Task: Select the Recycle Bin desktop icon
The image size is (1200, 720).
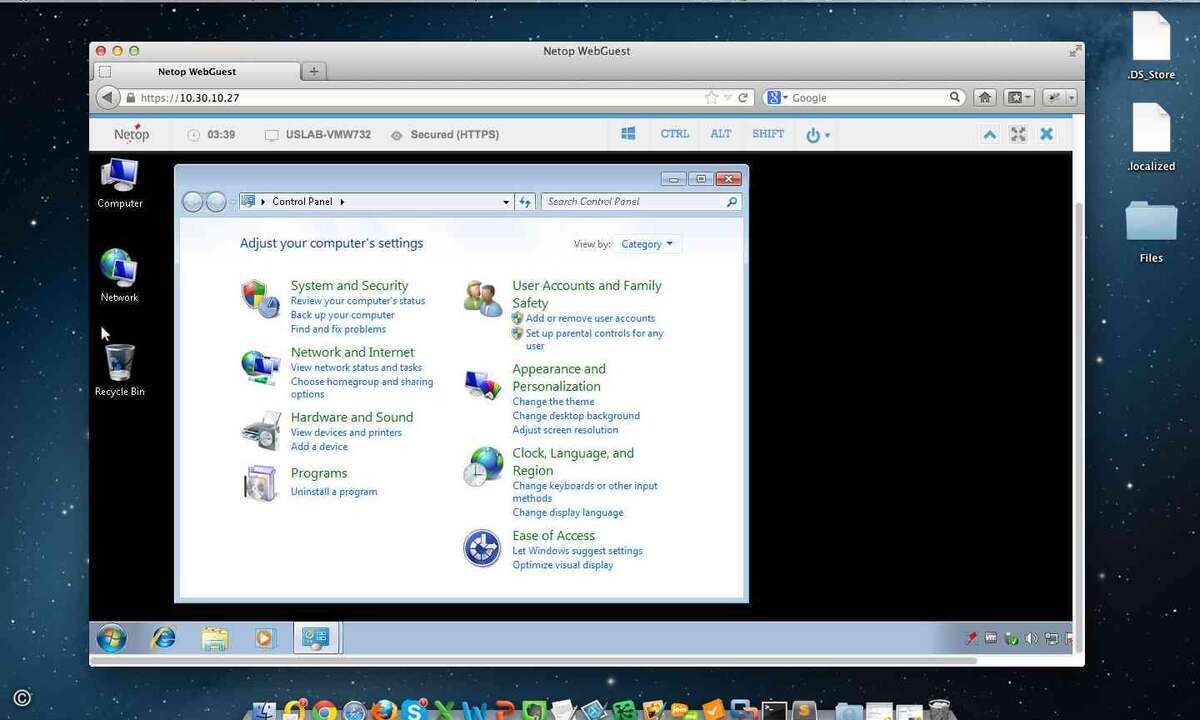Action: (x=120, y=370)
